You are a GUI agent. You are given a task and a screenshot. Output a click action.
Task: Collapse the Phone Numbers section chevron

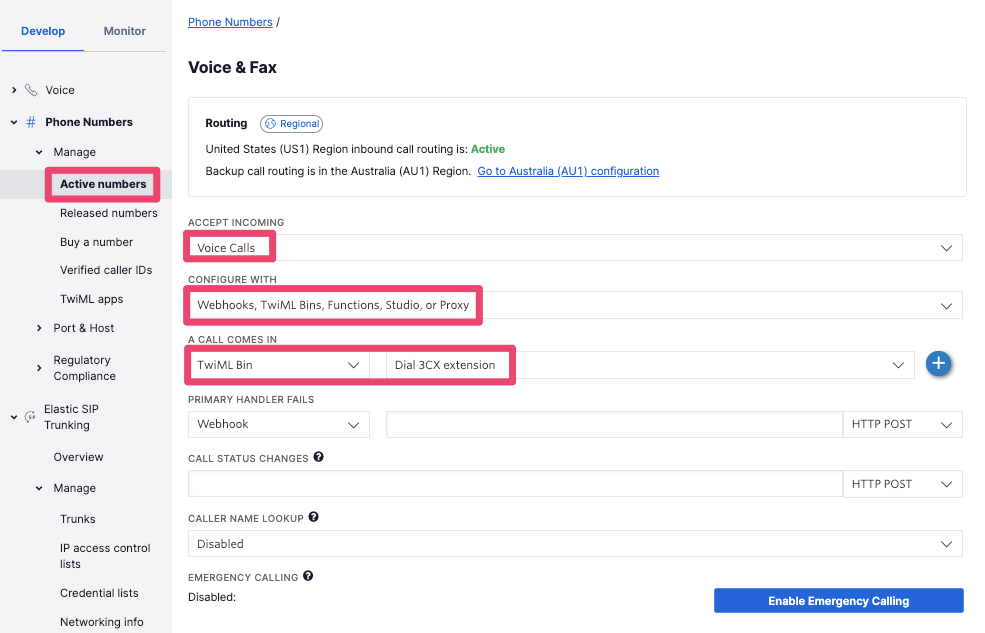point(14,122)
